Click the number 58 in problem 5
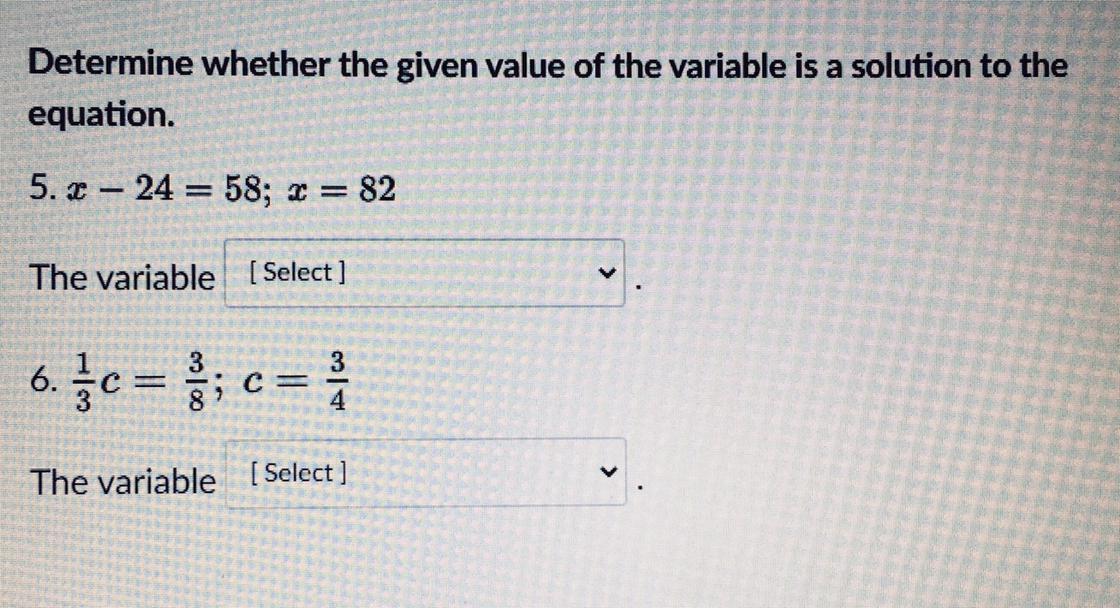 click(x=242, y=190)
